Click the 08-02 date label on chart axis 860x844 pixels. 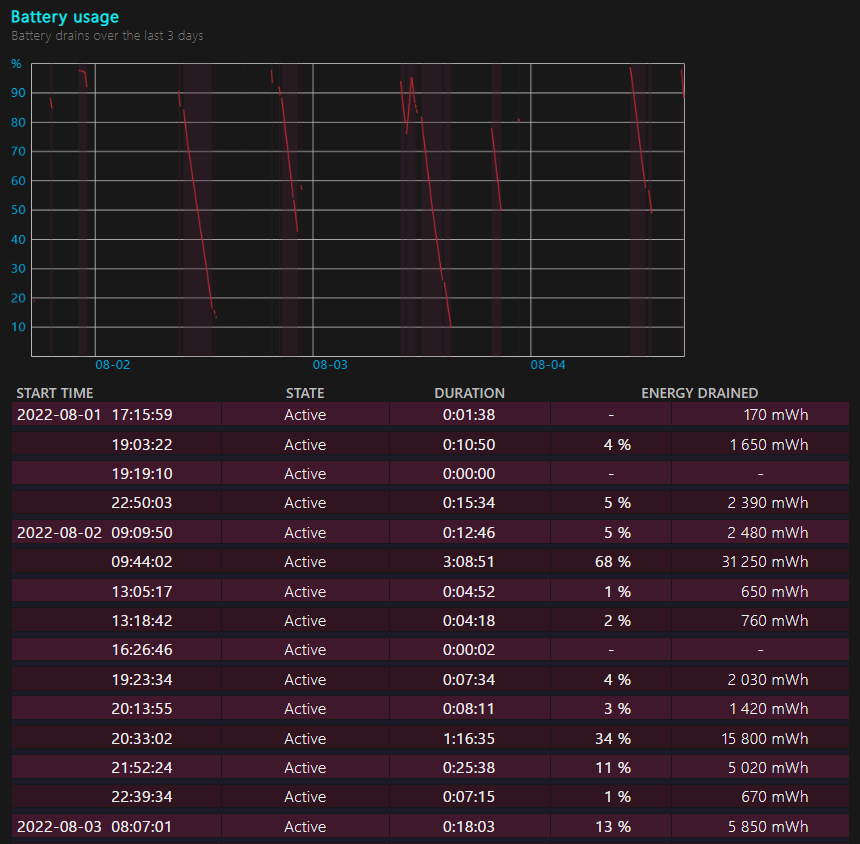[x=112, y=365]
